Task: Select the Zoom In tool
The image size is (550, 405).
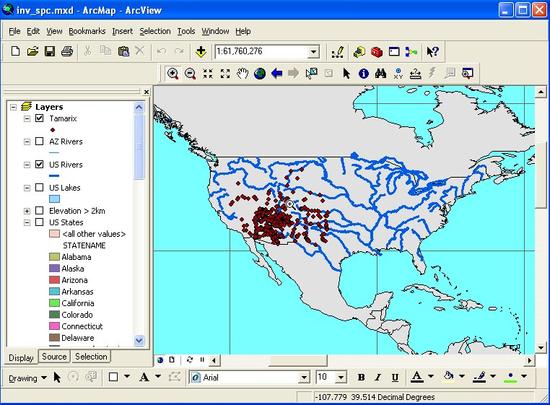Action: pos(173,73)
